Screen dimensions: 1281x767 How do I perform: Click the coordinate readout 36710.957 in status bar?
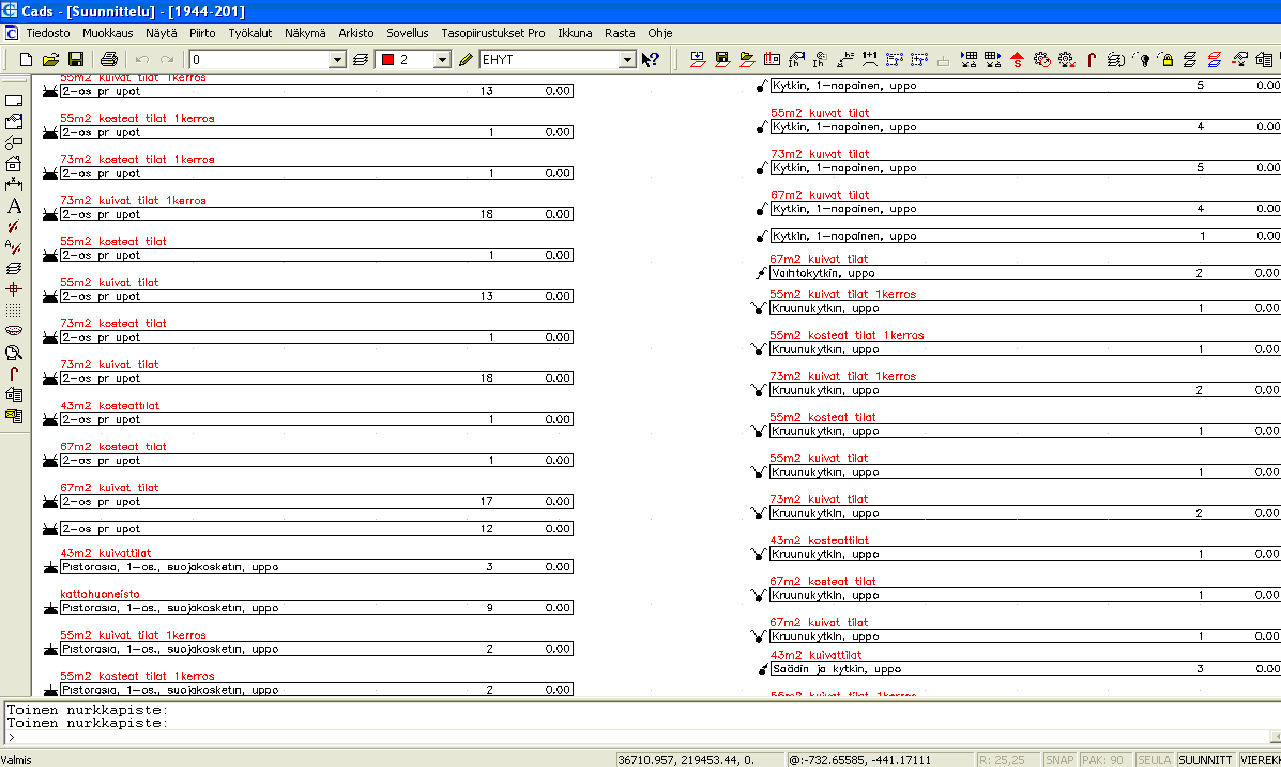(701, 760)
